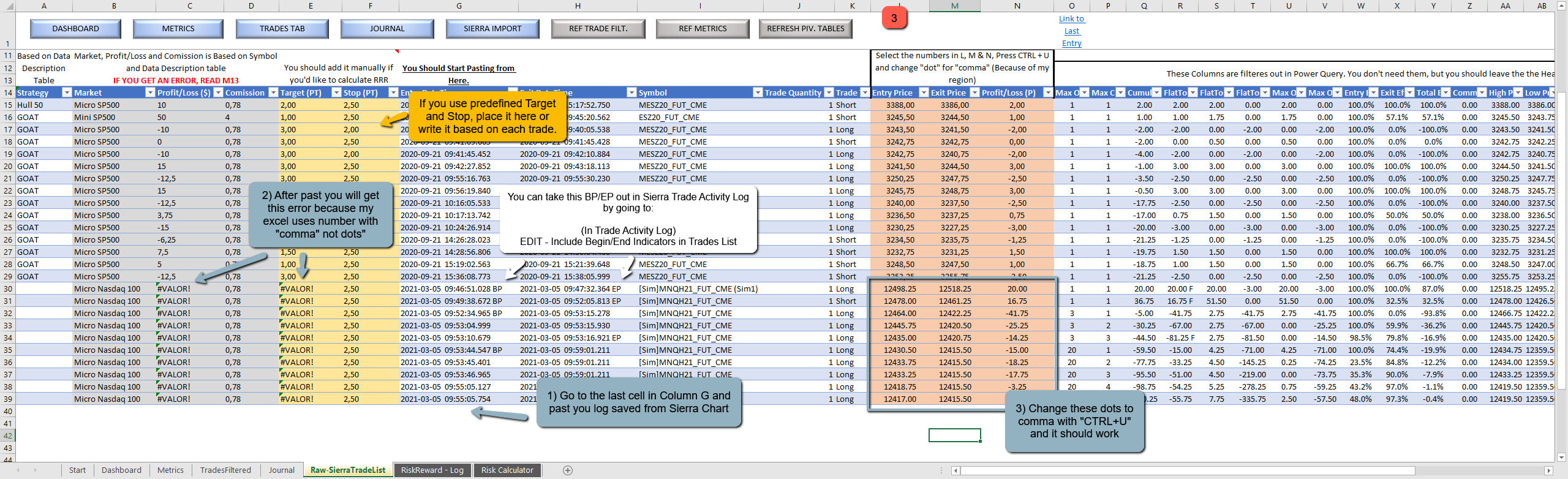The image size is (1568, 479).
Task: Switch to the Start sheet tab
Action: pyautogui.click(x=77, y=470)
